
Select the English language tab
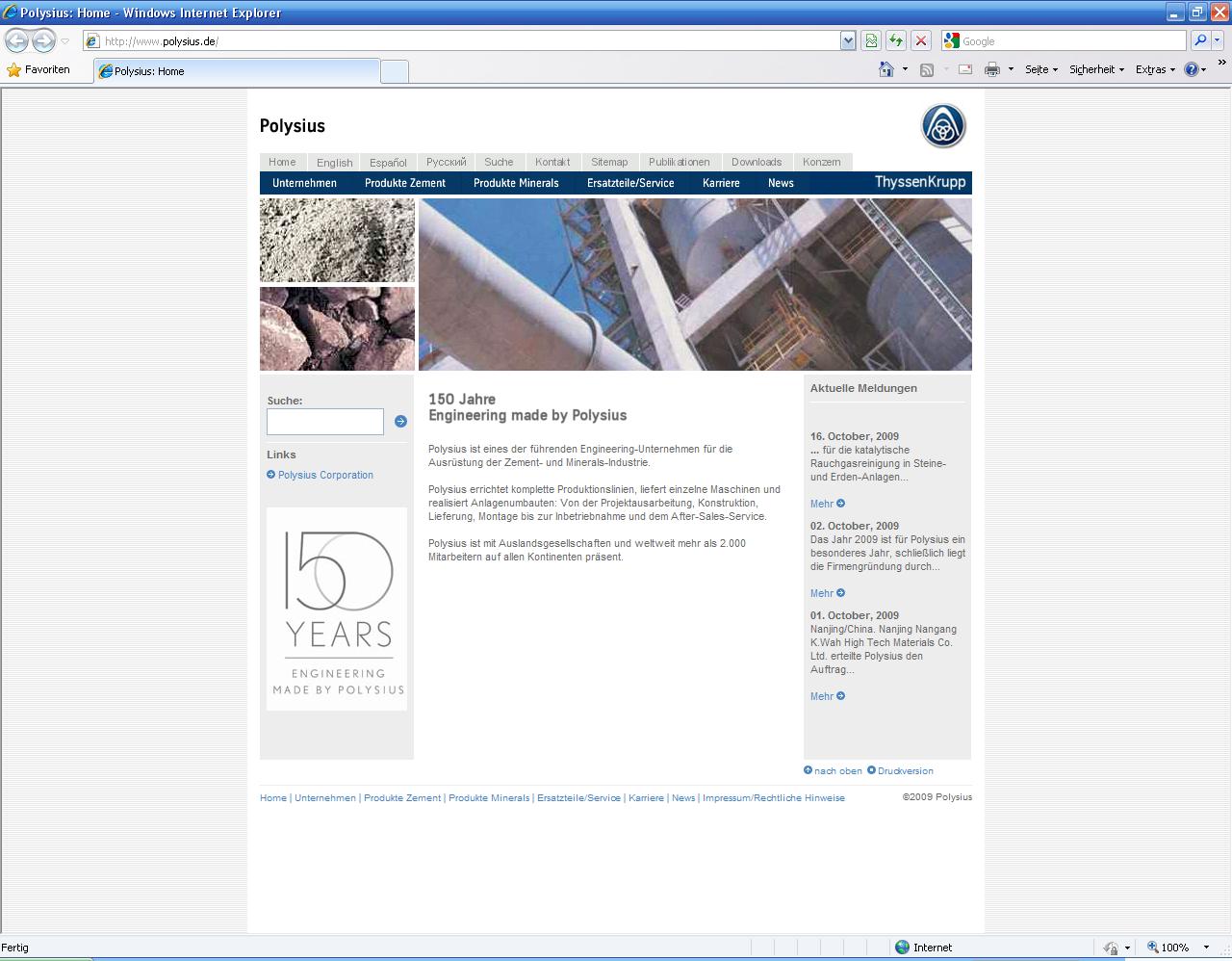coord(334,163)
